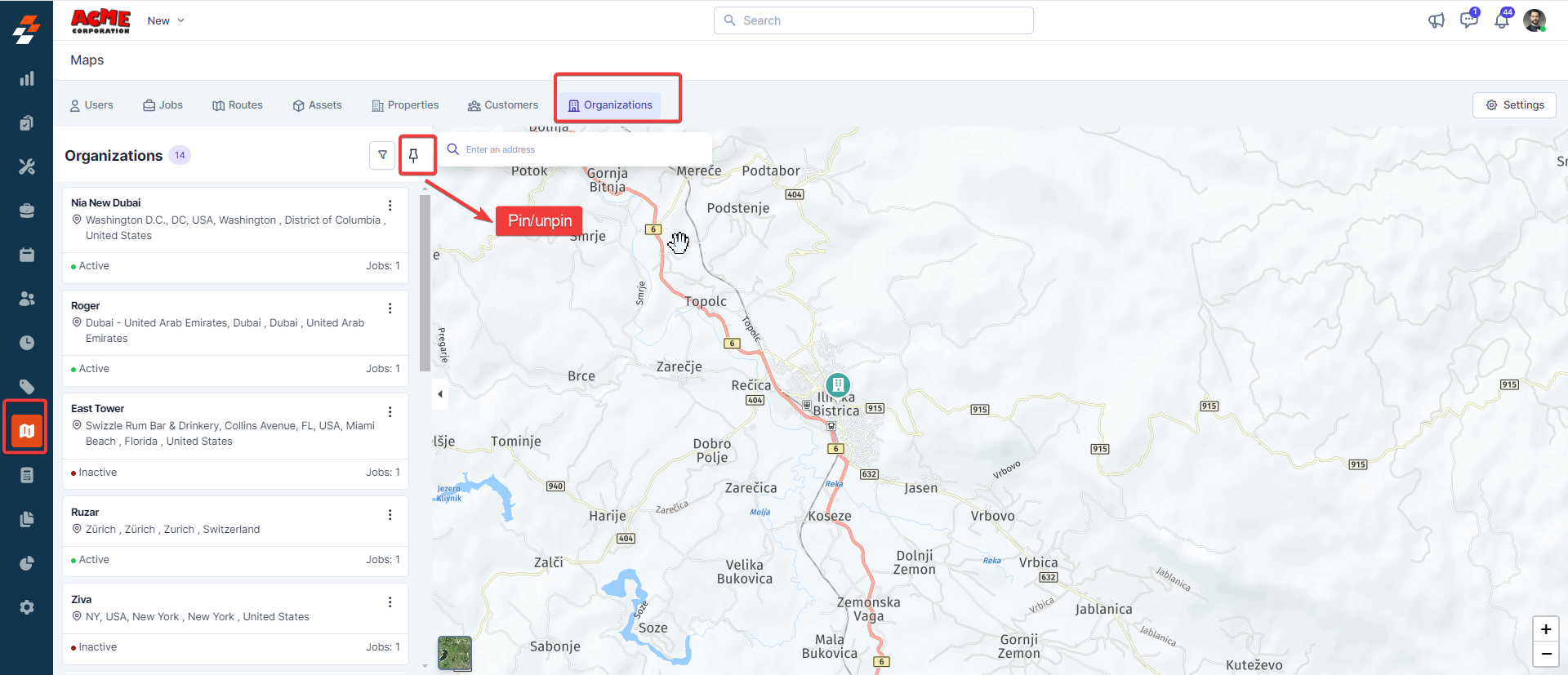
Task: Click the organization marker on the map
Action: pos(838,384)
